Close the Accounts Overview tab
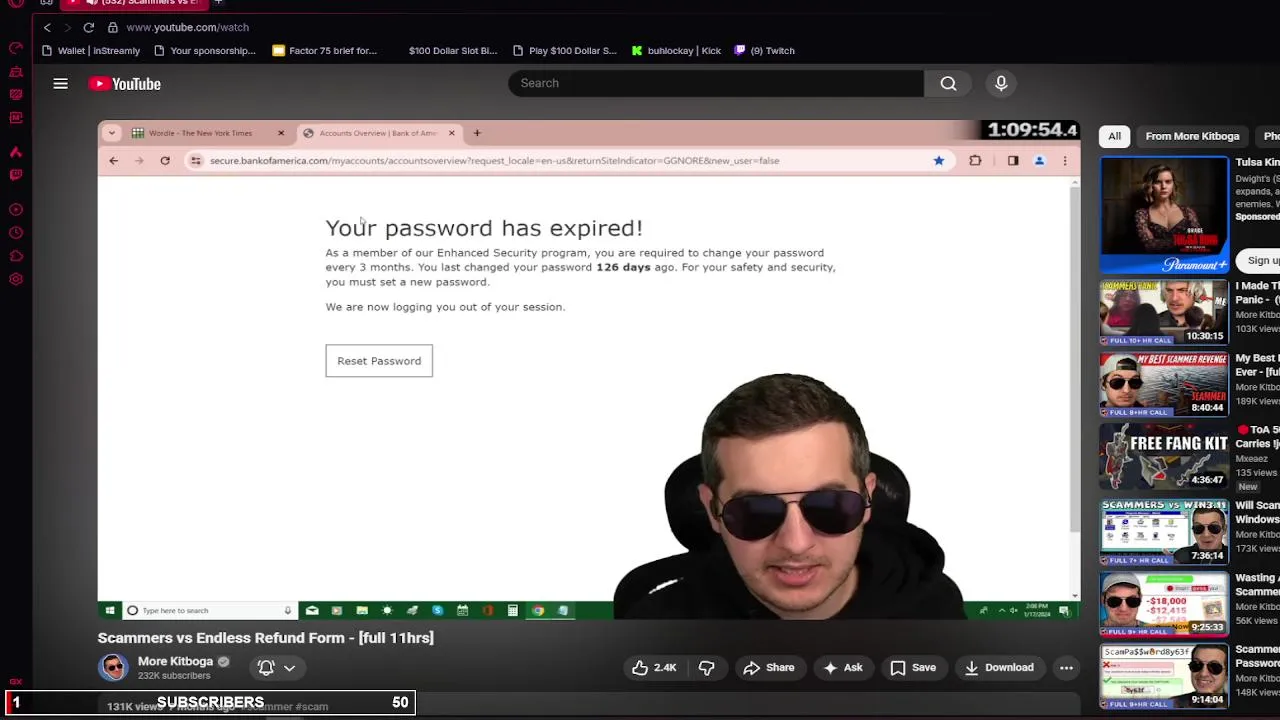Image resolution: width=1280 pixels, height=720 pixels. [451, 133]
